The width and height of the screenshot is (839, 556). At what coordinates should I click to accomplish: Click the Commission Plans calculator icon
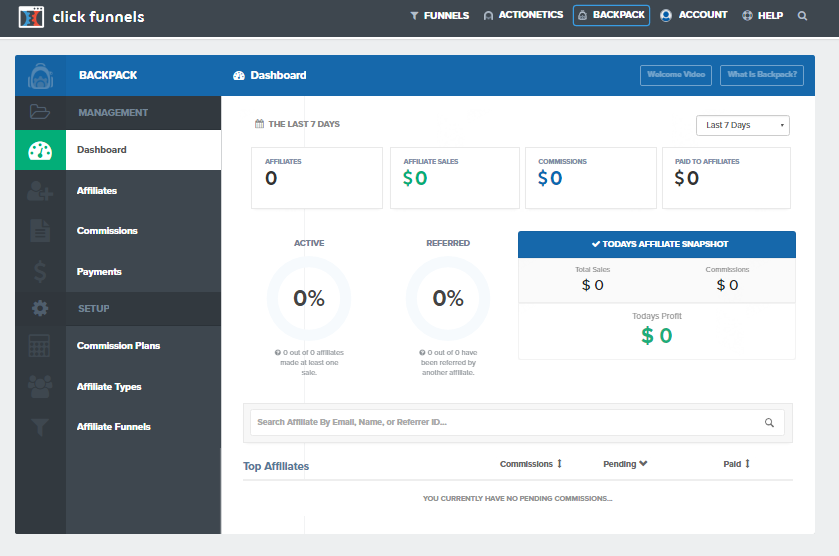(40, 346)
